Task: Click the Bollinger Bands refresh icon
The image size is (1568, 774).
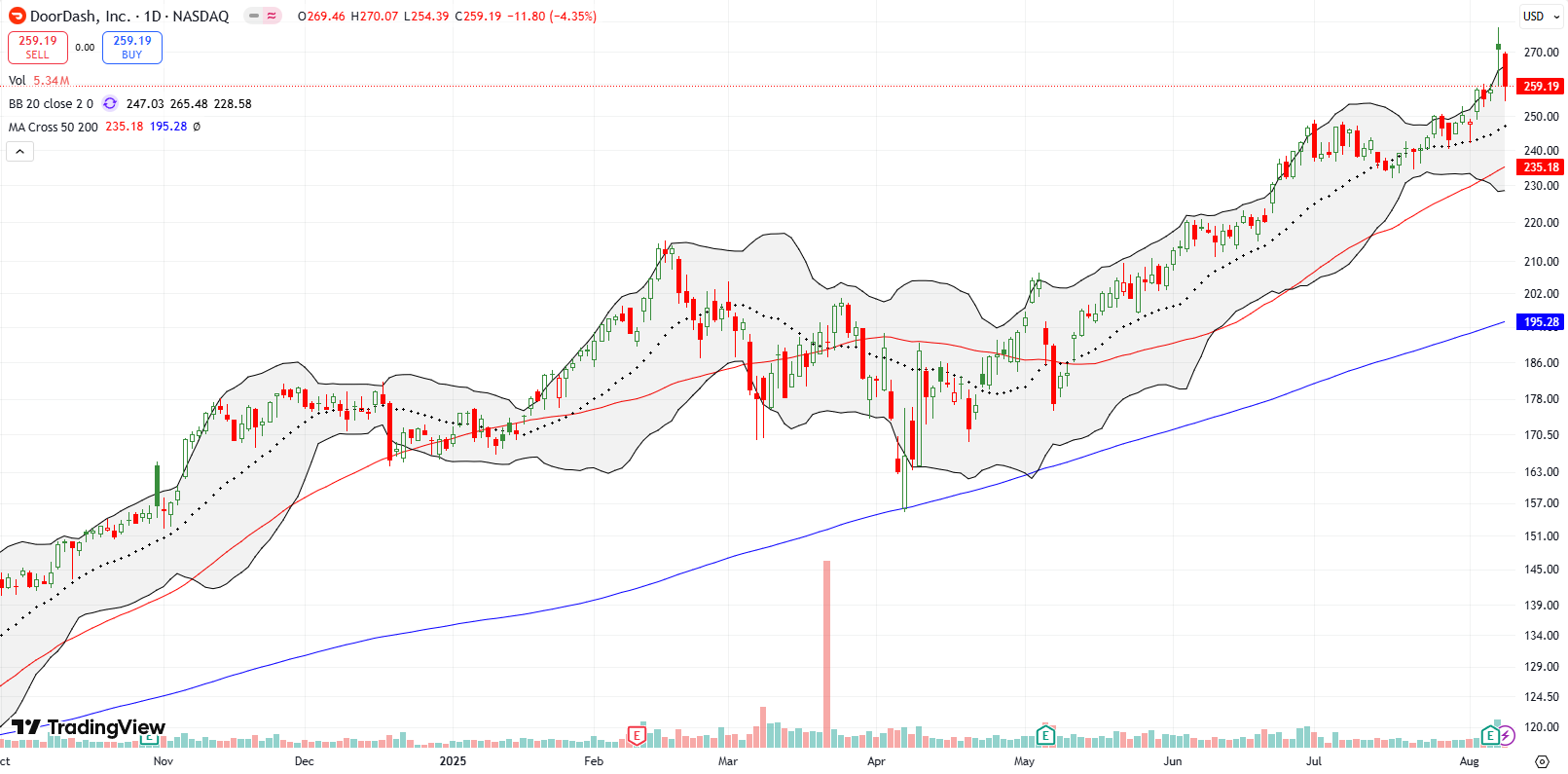Action: [x=110, y=103]
